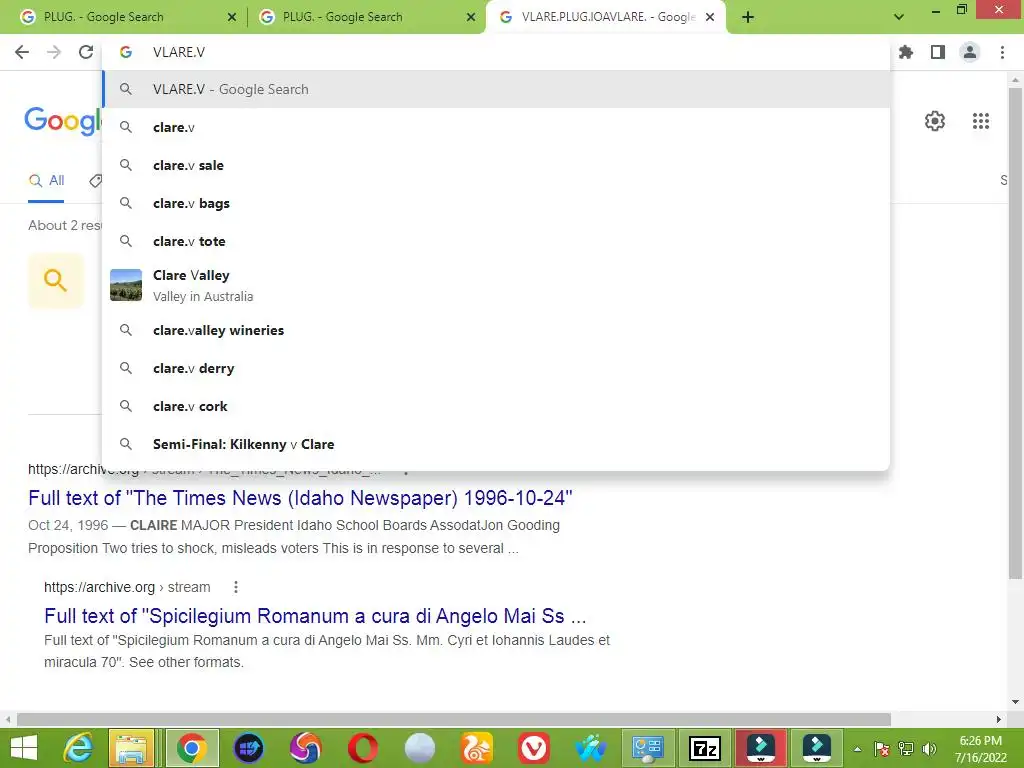Screen dimensions: 1024x768
Task: Open the dark blue browser taskbar icon
Action: (249, 748)
